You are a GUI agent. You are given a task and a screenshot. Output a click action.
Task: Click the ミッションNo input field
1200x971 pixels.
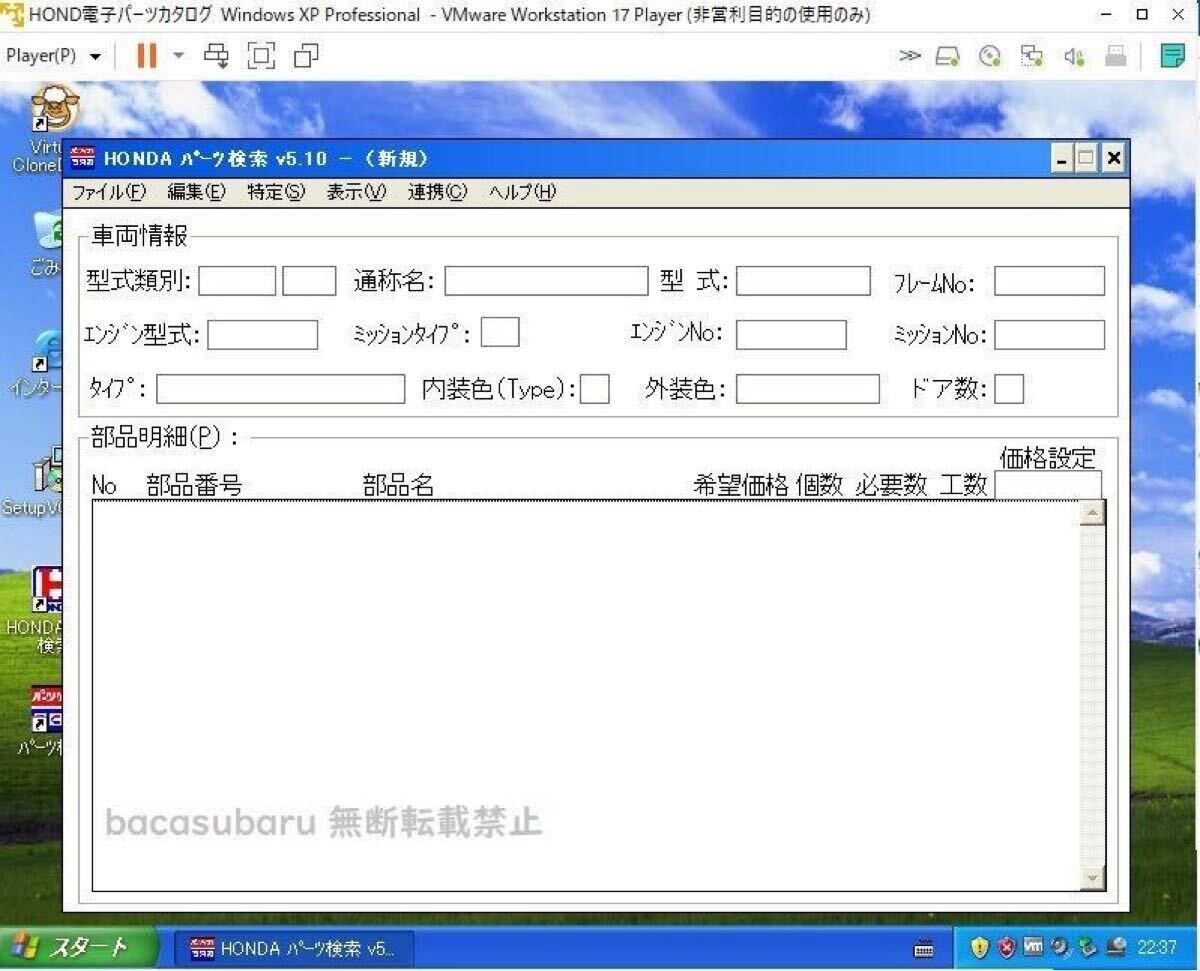tap(1049, 335)
